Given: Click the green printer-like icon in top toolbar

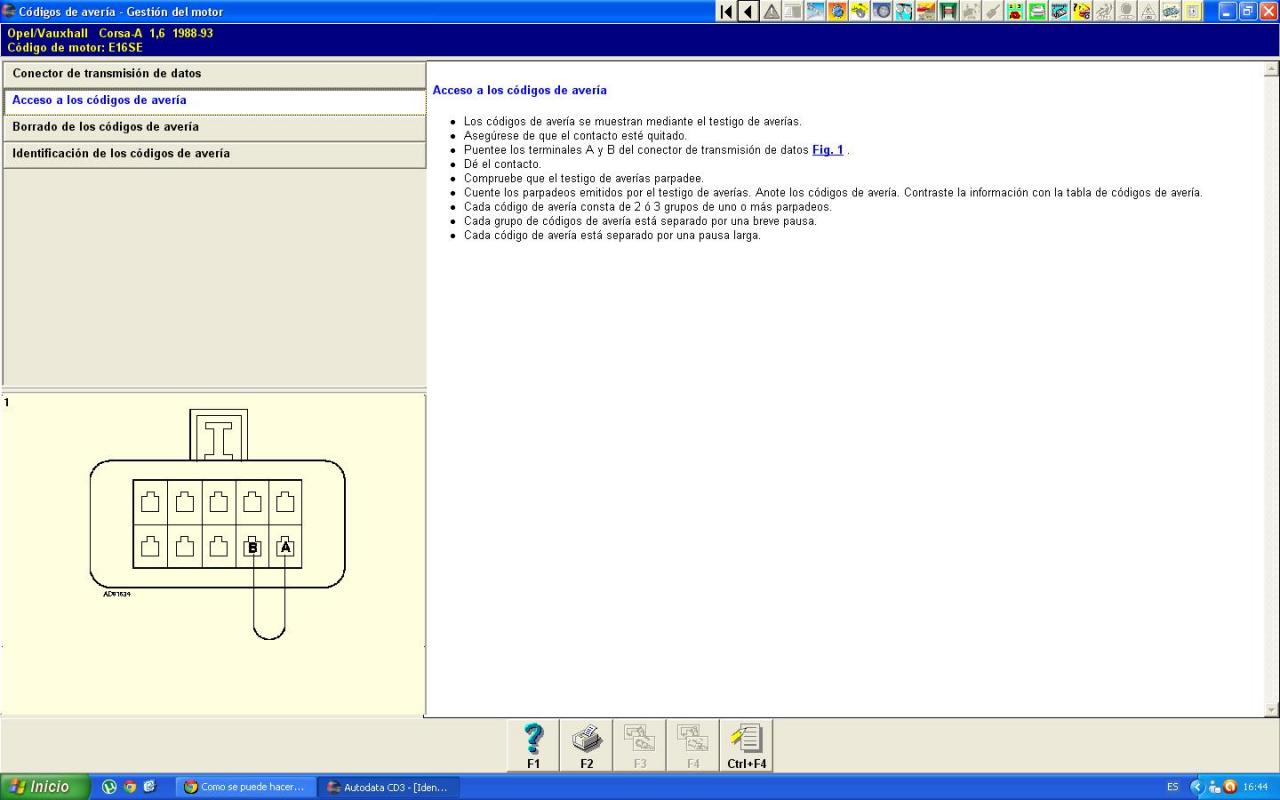Looking at the screenshot, I should pos(1037,11).
